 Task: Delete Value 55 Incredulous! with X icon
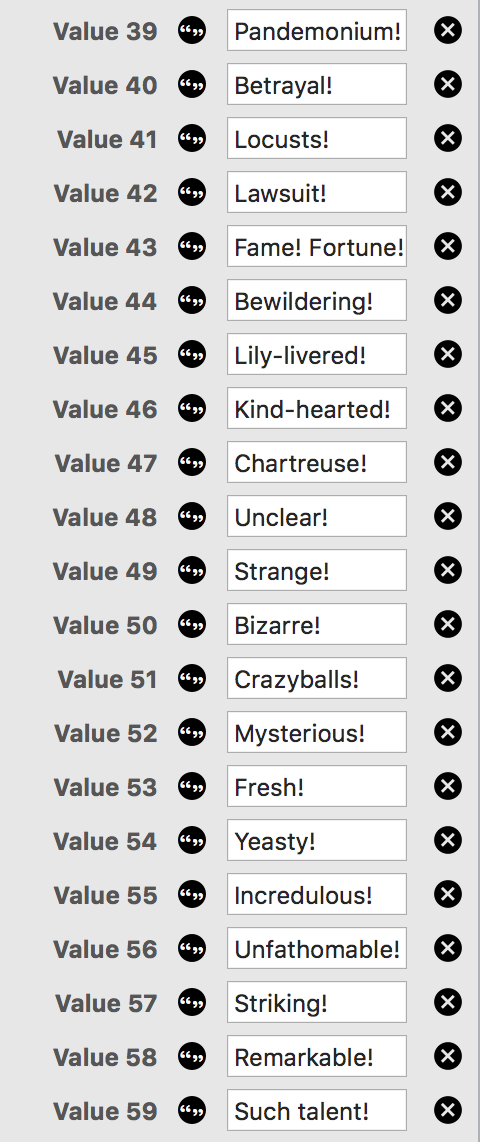[448, 894]
